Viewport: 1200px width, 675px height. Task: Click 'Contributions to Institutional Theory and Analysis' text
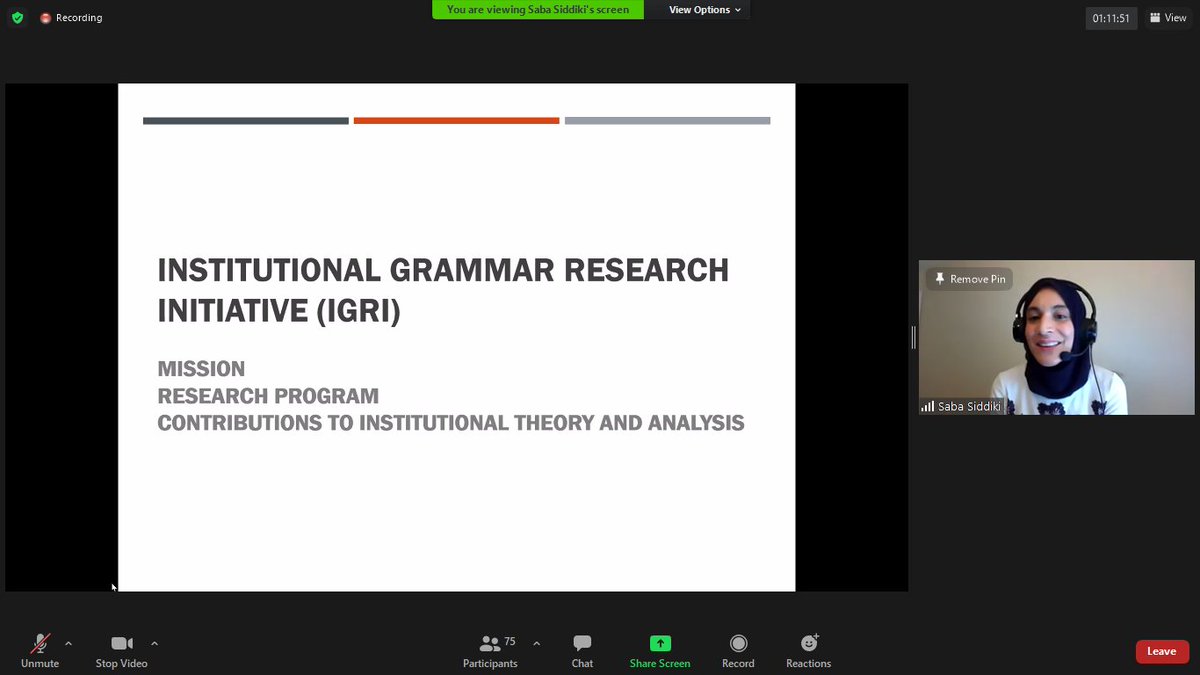pyautogui.click(x=451, y=423)
